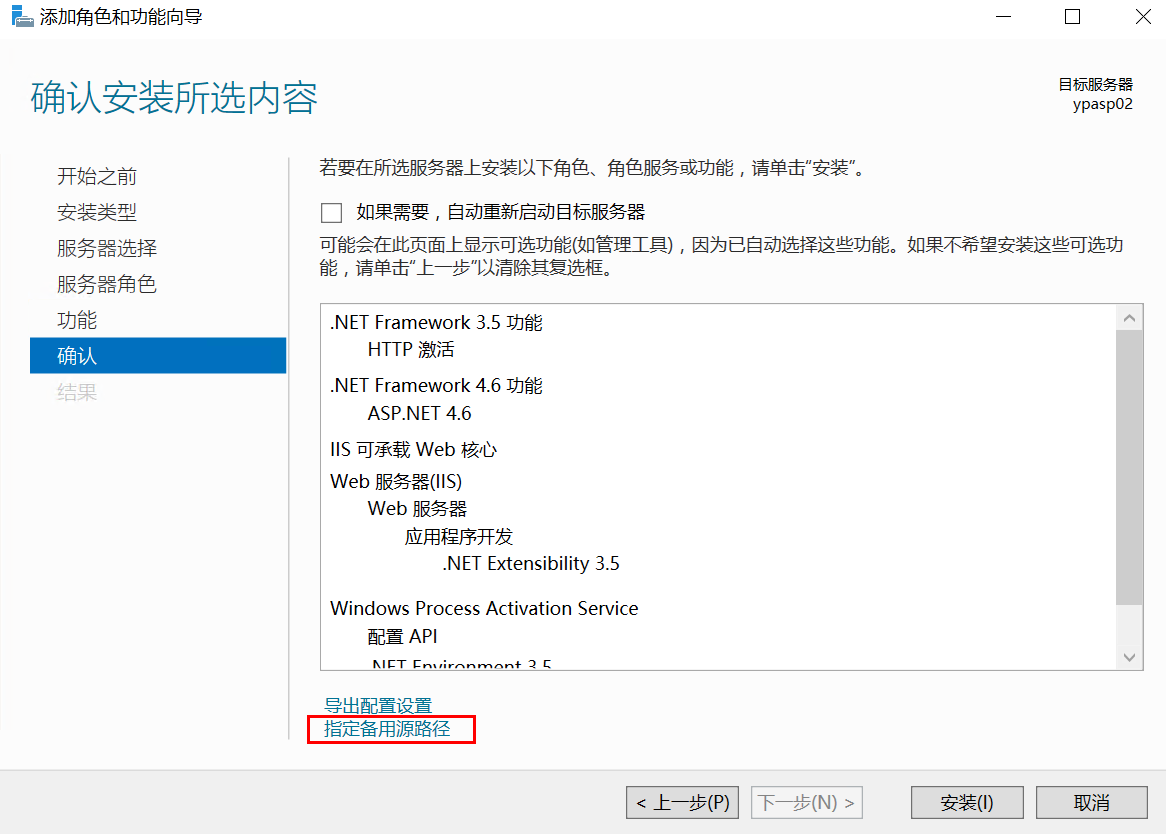Click the wizard icon in the title bar

coord(22,16)
